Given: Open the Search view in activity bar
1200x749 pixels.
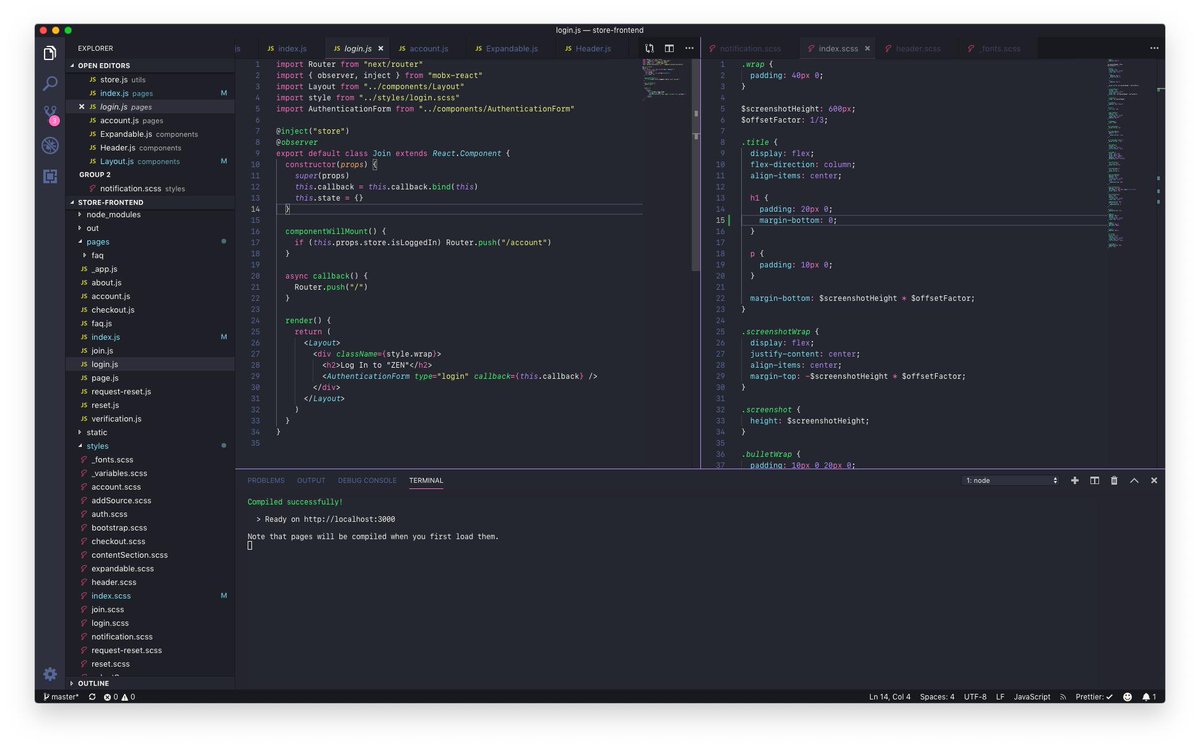Looking at the screenshot, I should click(50, 84).
